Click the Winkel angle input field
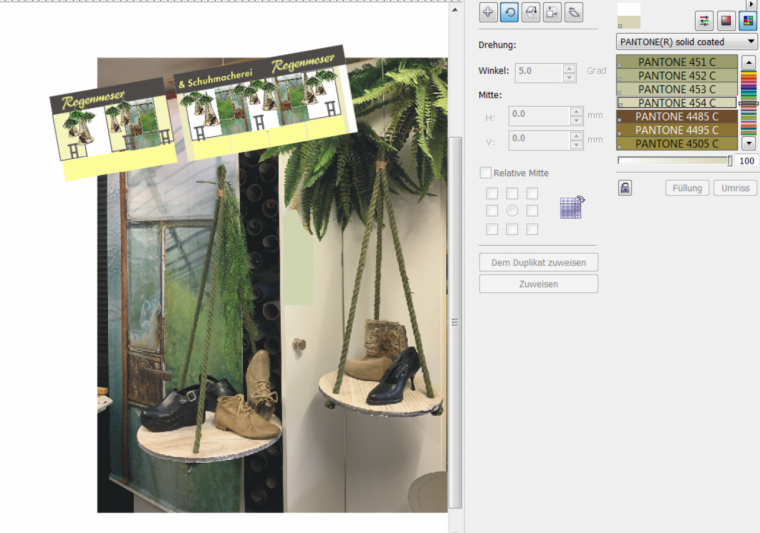The height and width of the screenshot is (533, 760). [538, 72]
